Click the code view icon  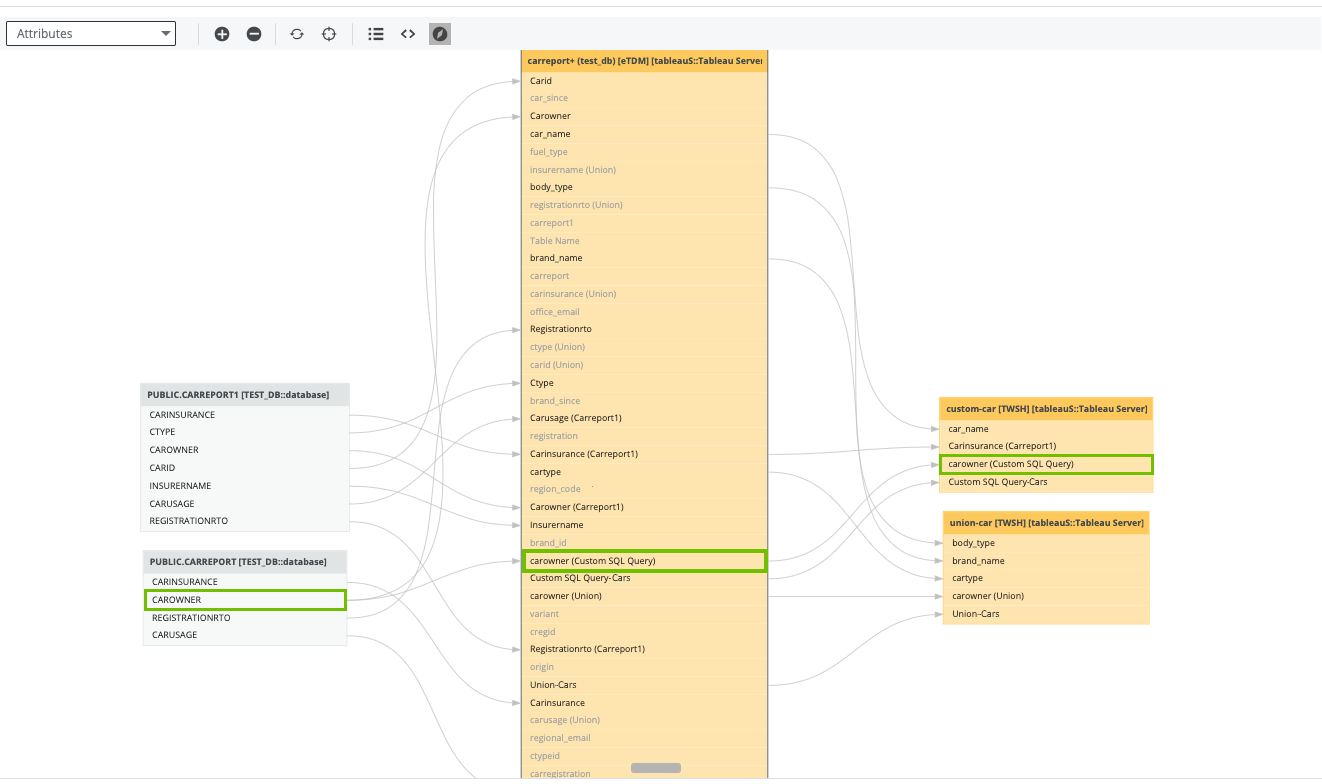[x=408, y=34]
